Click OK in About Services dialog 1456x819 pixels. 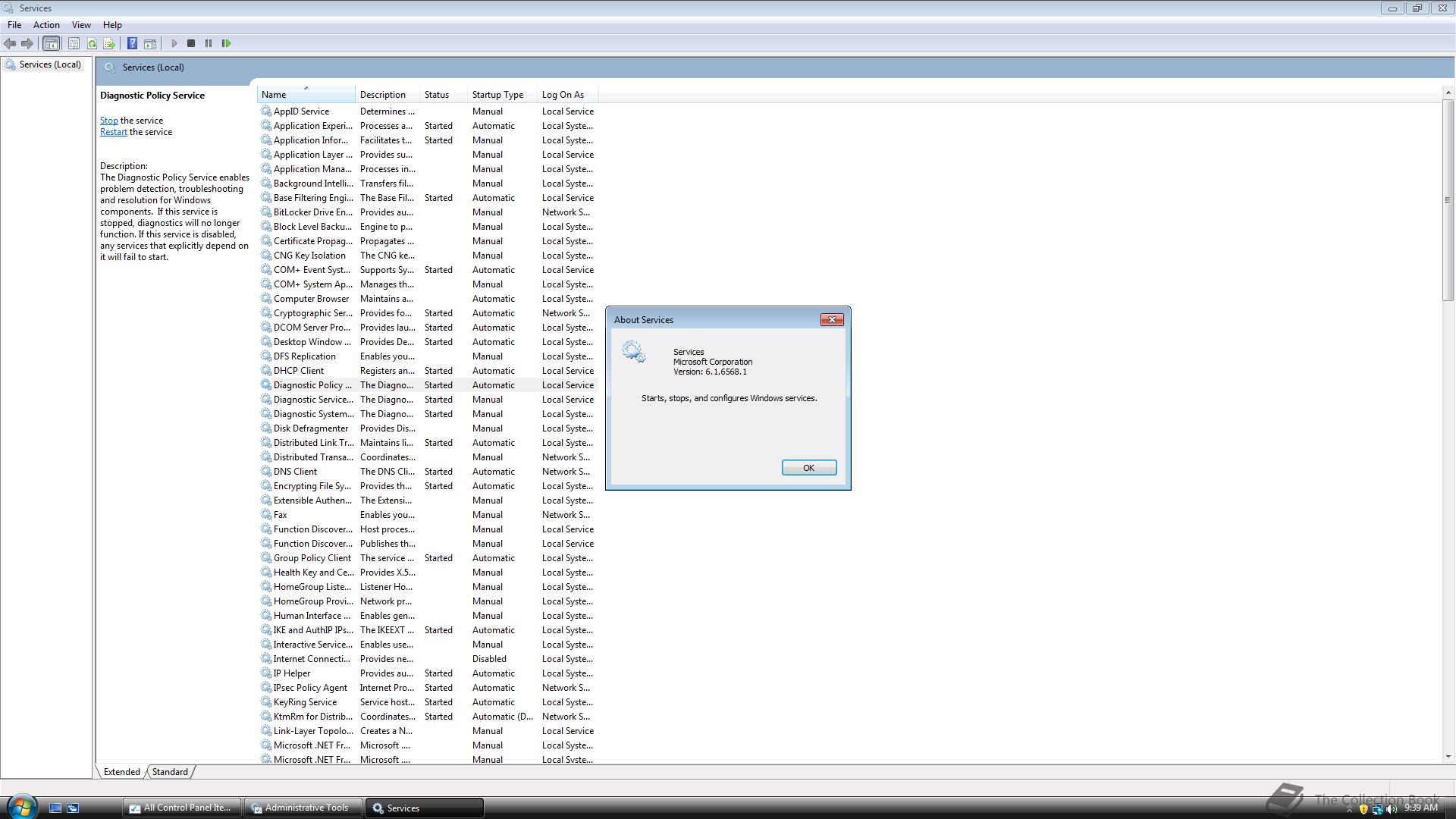pos(808,468)
